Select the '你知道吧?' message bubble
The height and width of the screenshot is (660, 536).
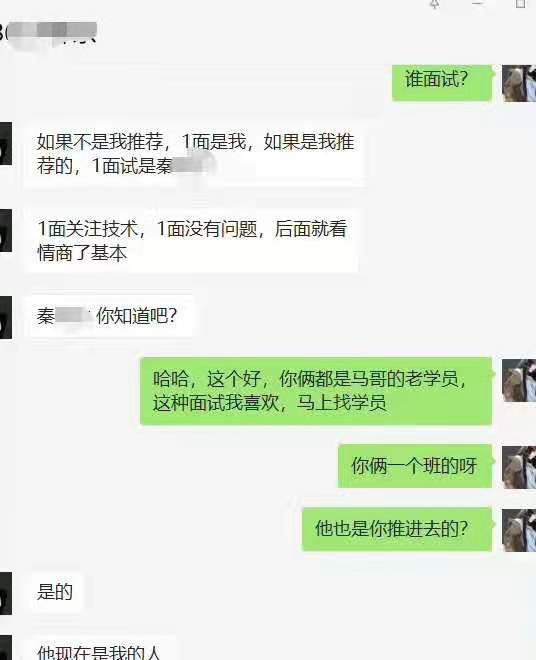coord(112,316)
